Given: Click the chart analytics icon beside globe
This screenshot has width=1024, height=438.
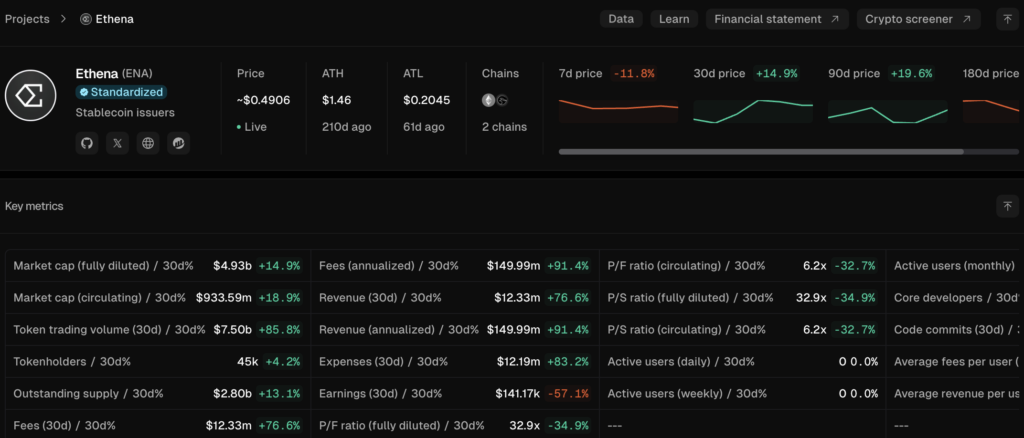Looking at the screenshot, I should click(178, 143).
